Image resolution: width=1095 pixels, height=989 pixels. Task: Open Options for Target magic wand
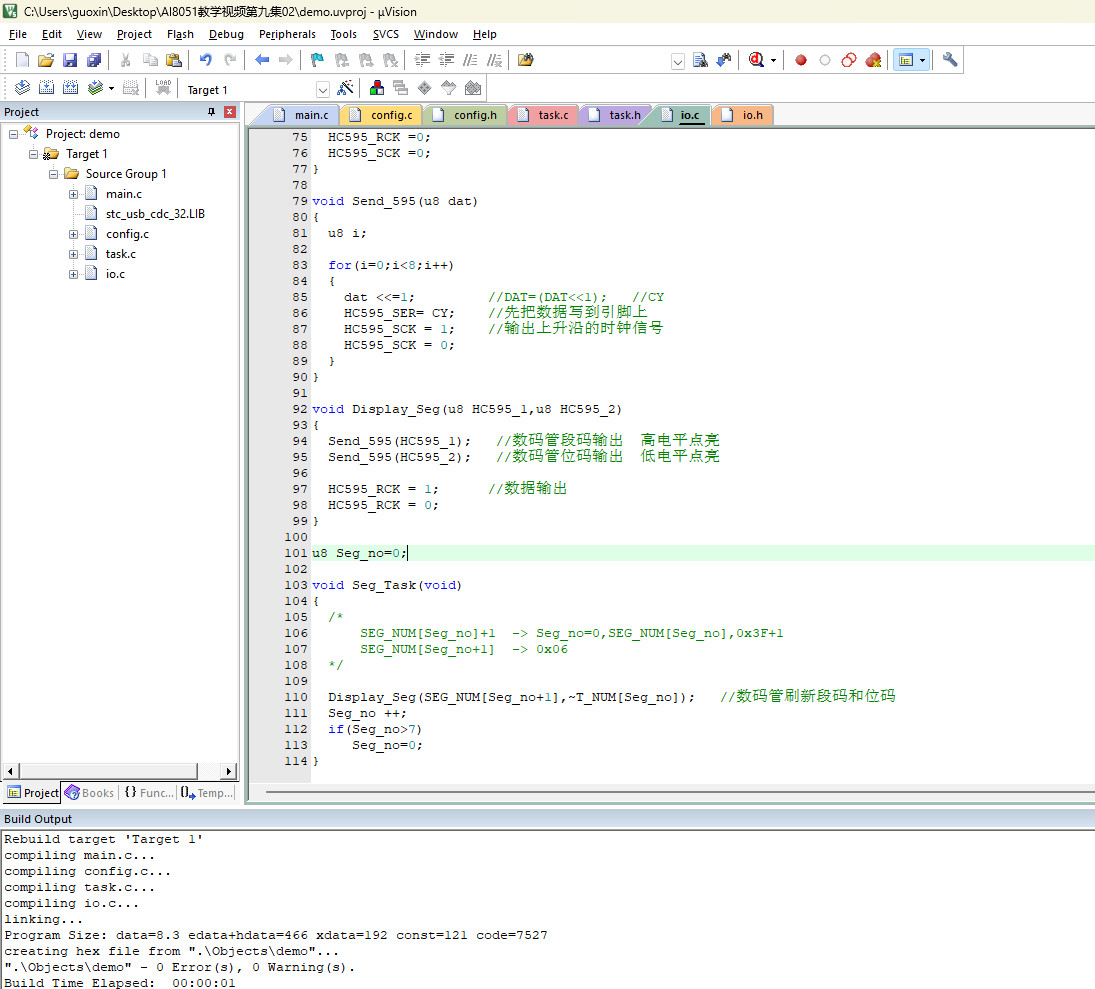pyautogui.click(x=345, y=88)
